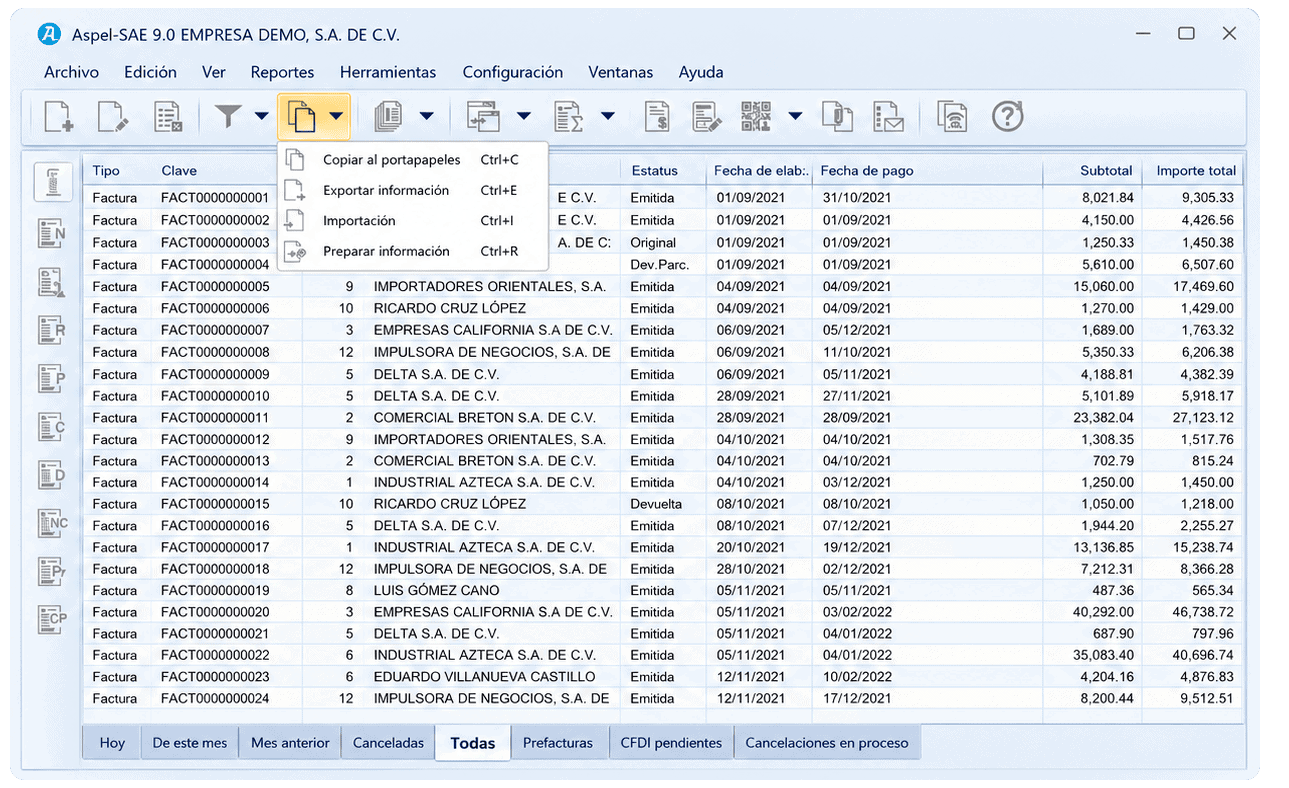Choose Importación from the dropdown

pos(412,221)
